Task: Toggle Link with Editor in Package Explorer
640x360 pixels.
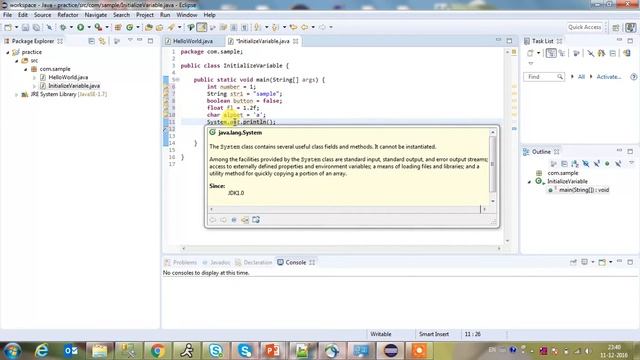Action: [x=102, y=41]
